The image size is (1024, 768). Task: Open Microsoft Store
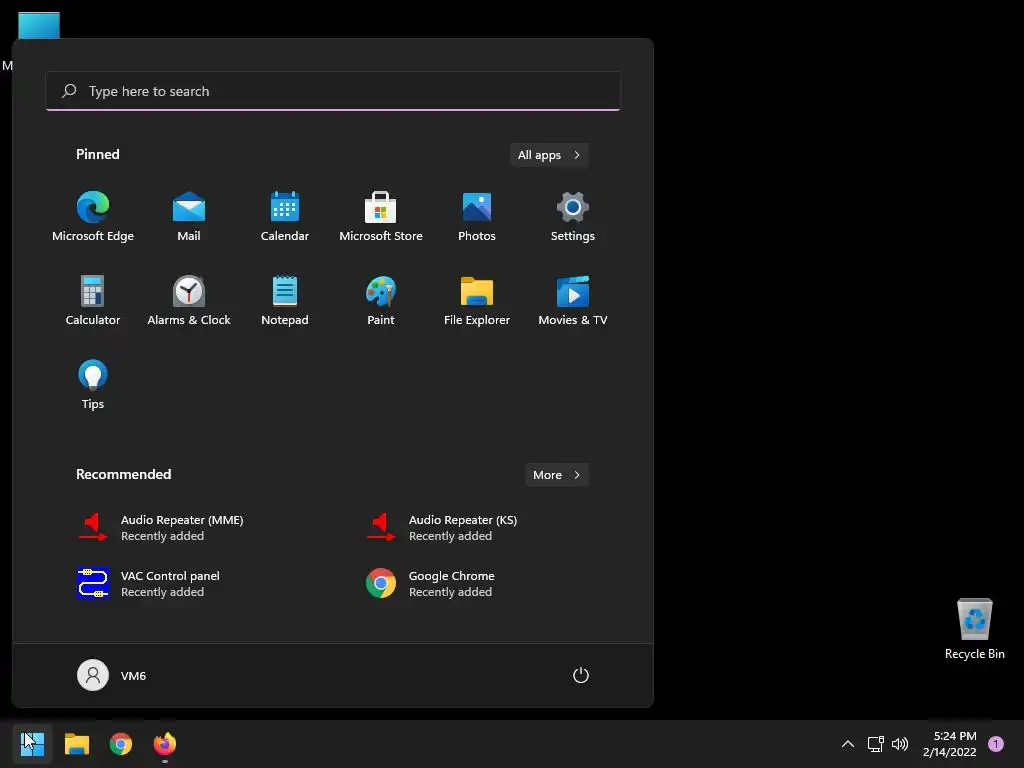tap(381, 217)
